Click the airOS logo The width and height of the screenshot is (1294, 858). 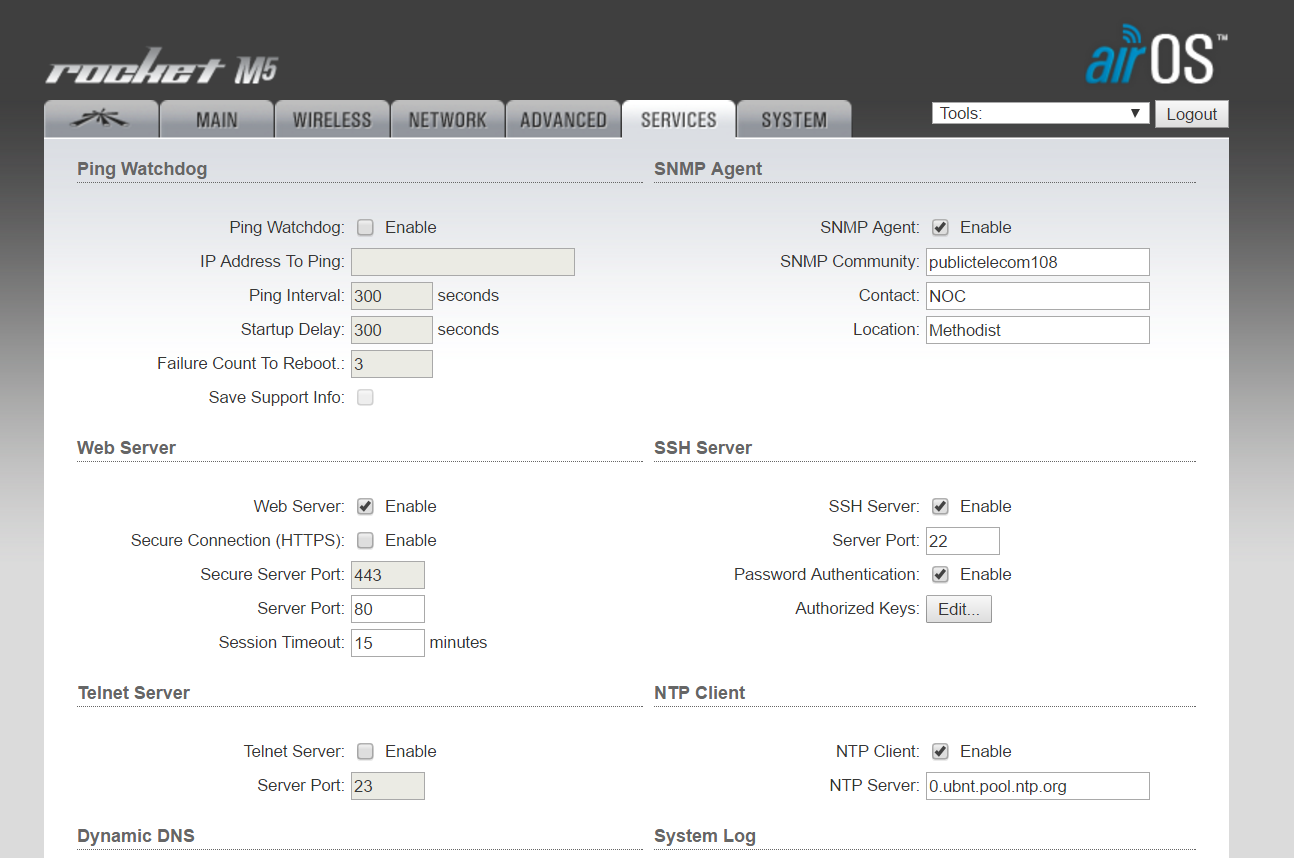click(x=1155, y=59)
